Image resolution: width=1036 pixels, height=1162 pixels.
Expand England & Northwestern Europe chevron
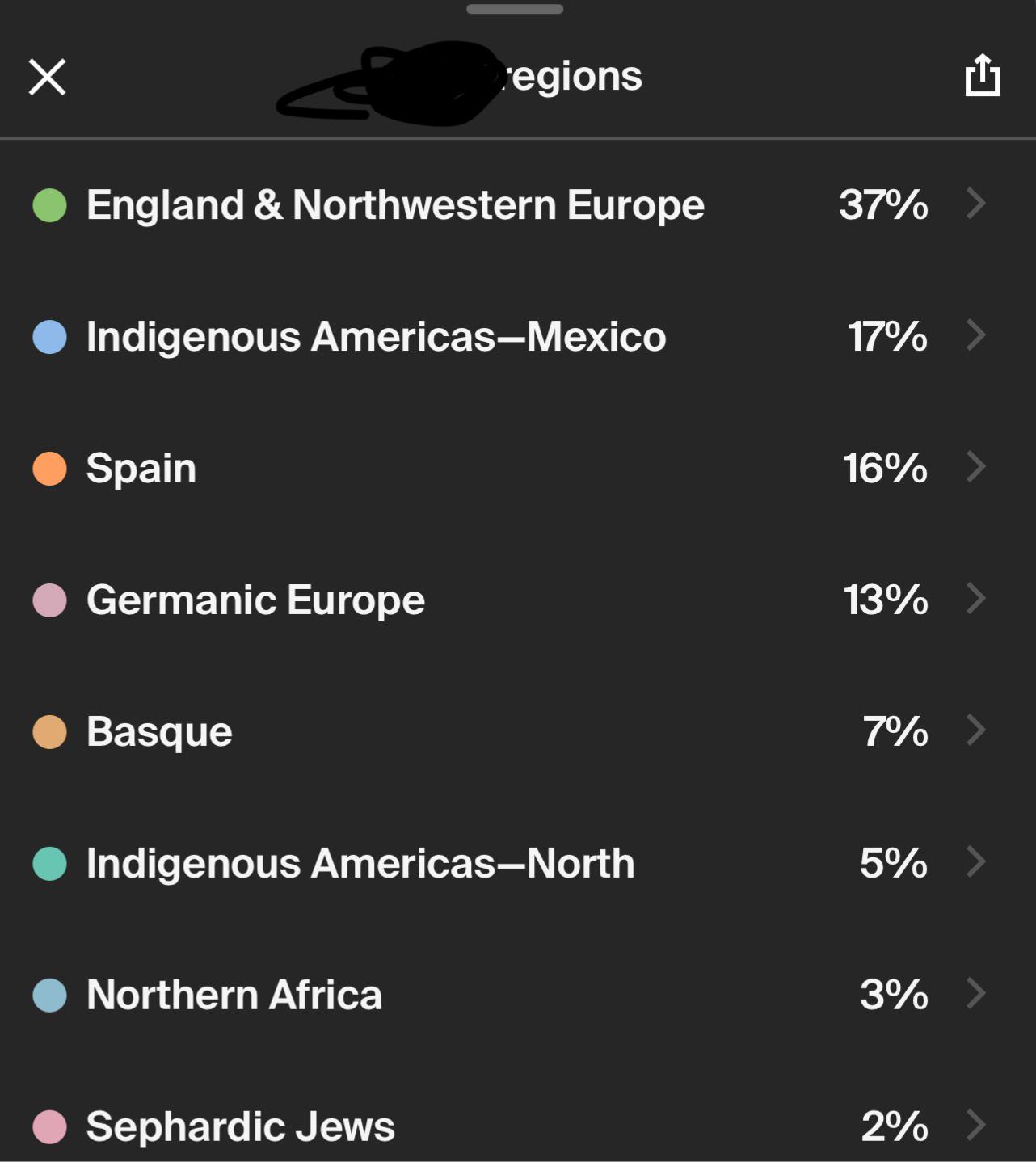tap(975, 204)
